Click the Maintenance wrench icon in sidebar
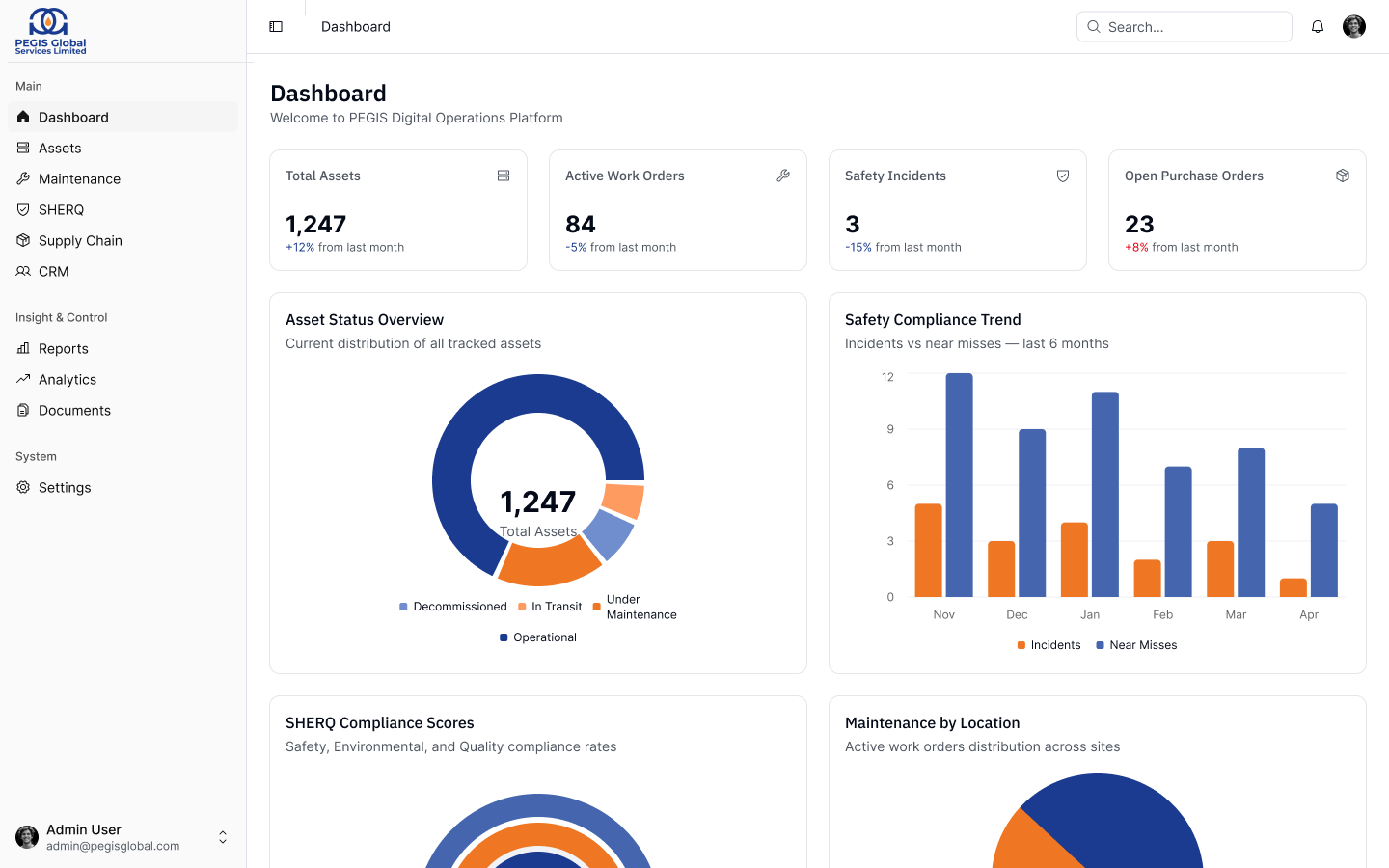Viewport: 1389px width, 868px height. point(23,178)
